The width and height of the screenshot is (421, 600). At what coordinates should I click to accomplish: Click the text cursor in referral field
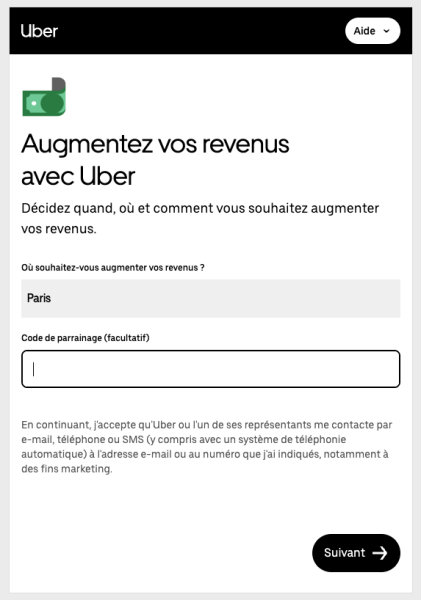pos(34,369)
